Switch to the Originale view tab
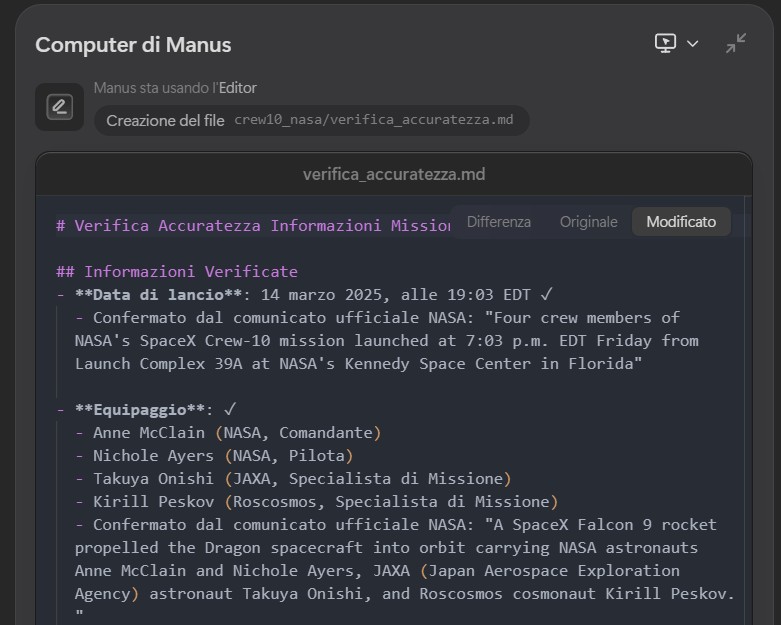 click(588, 222)
